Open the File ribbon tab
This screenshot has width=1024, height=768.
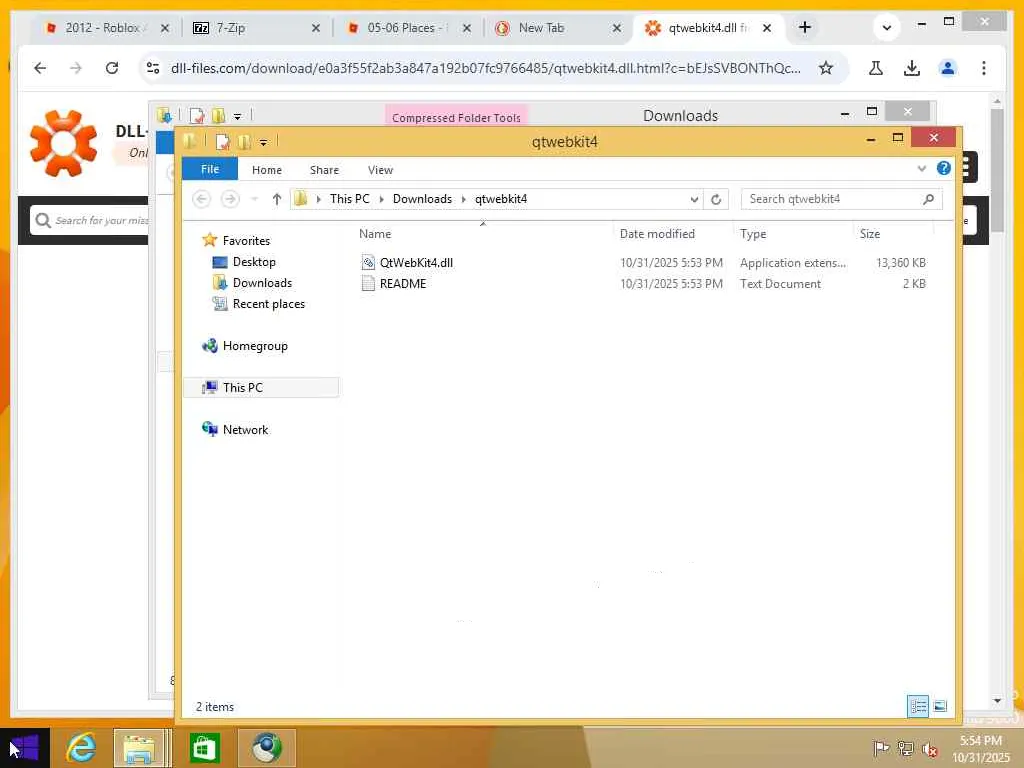(x=210, y=169)
